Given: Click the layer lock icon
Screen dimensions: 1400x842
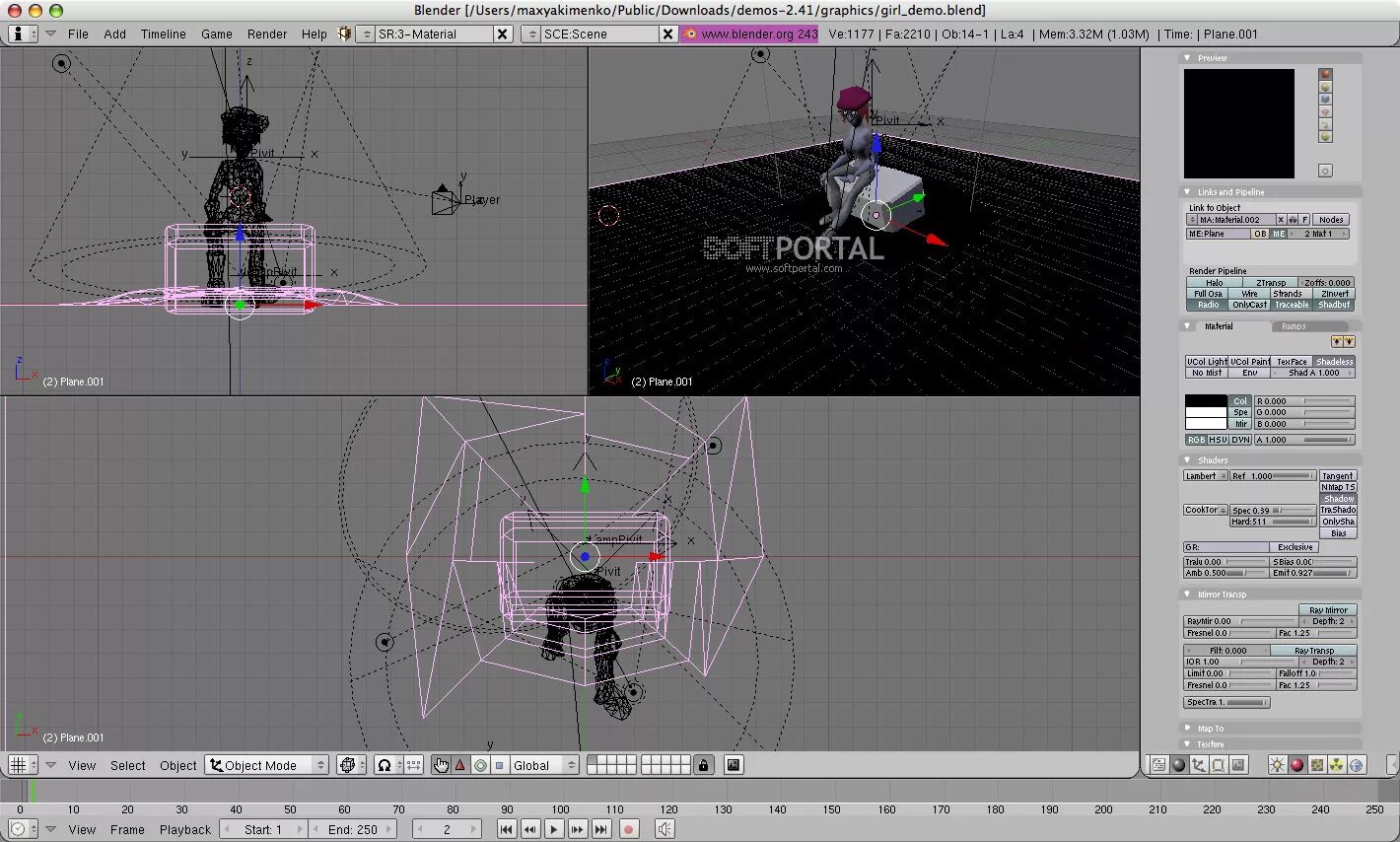Looking at the screenshot, I should (x=703, y=765).
